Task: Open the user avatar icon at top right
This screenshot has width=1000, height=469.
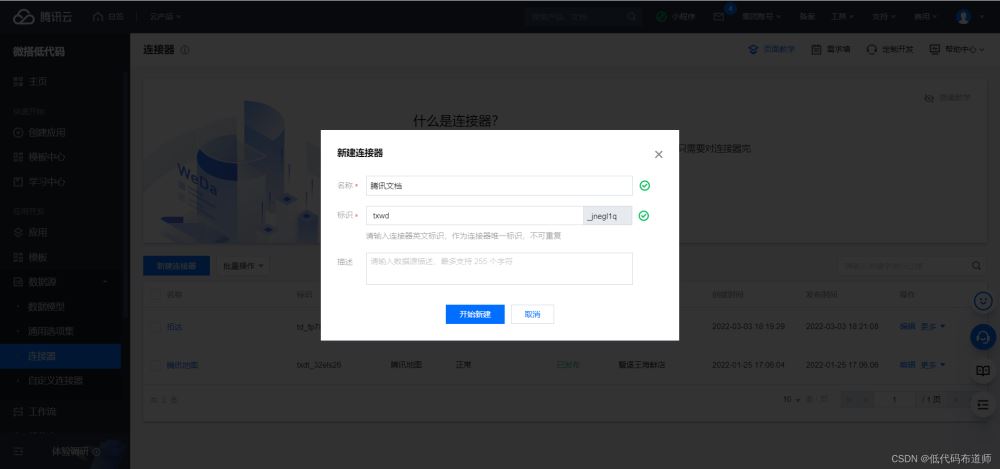Action: tap(962, 17)
